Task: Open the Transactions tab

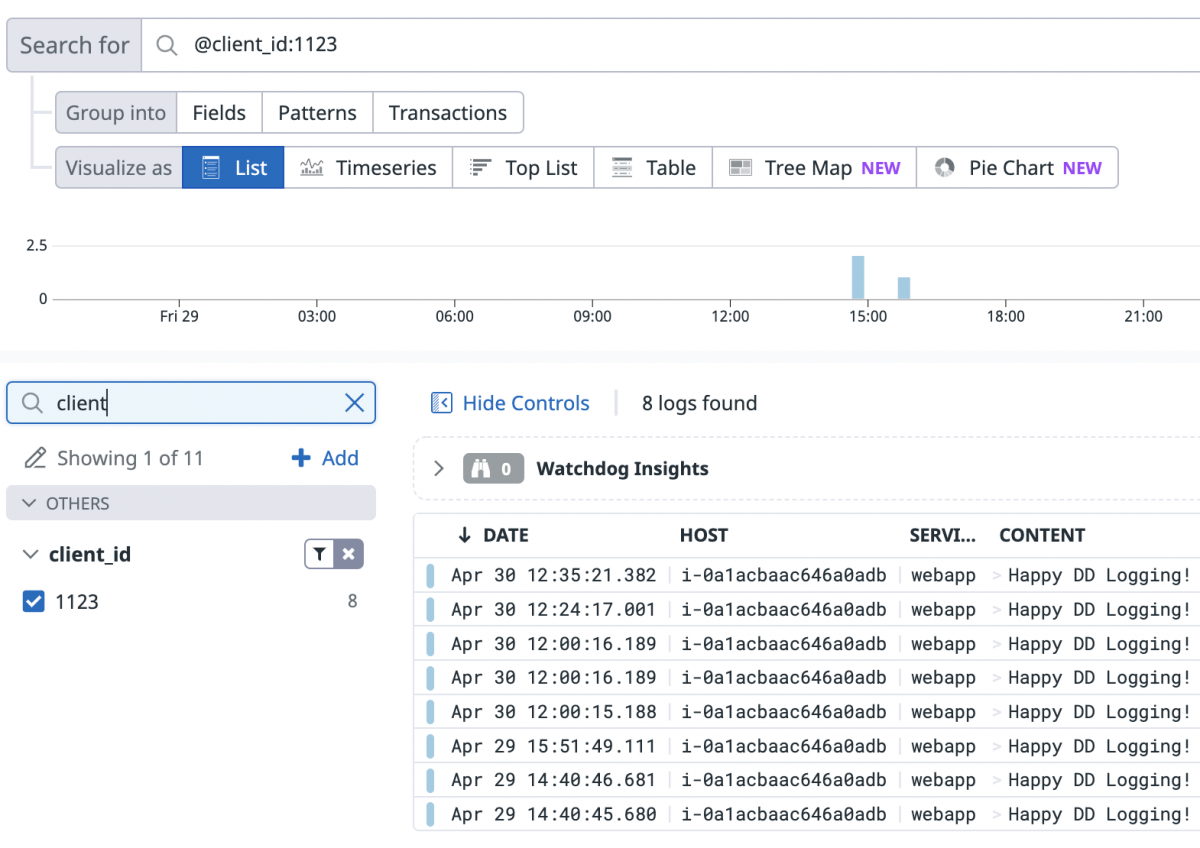Action: (x=448, y=112)
